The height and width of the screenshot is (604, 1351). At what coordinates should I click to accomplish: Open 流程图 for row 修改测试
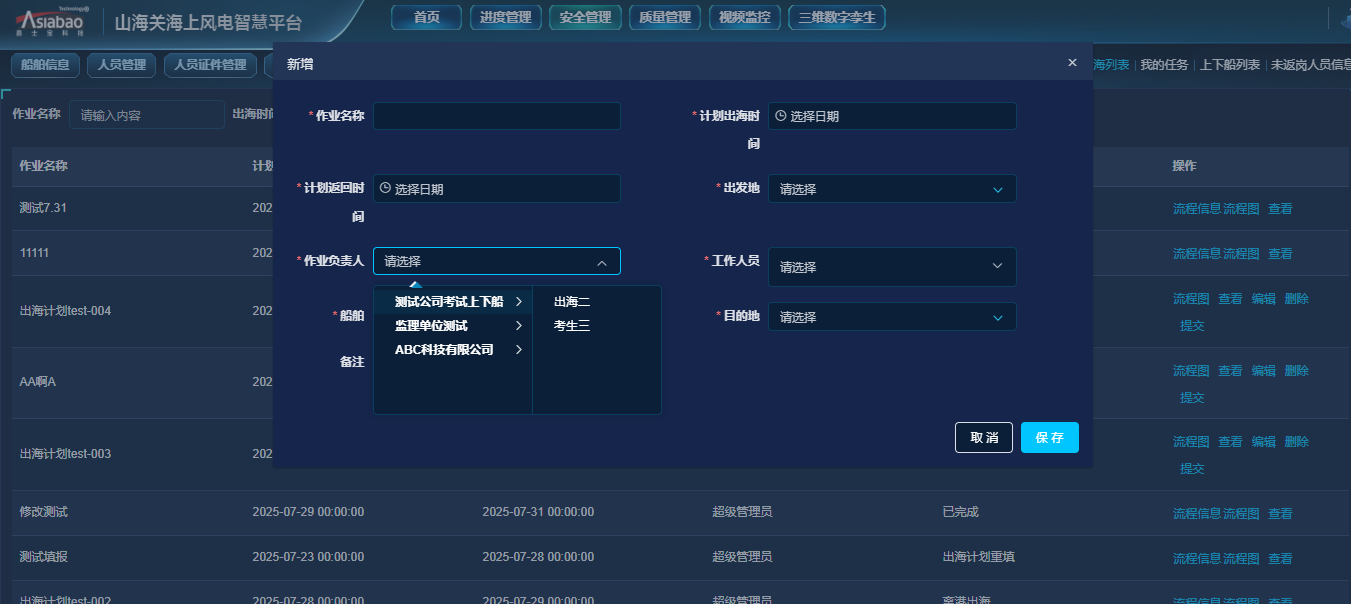click(x=1241, y=514)
